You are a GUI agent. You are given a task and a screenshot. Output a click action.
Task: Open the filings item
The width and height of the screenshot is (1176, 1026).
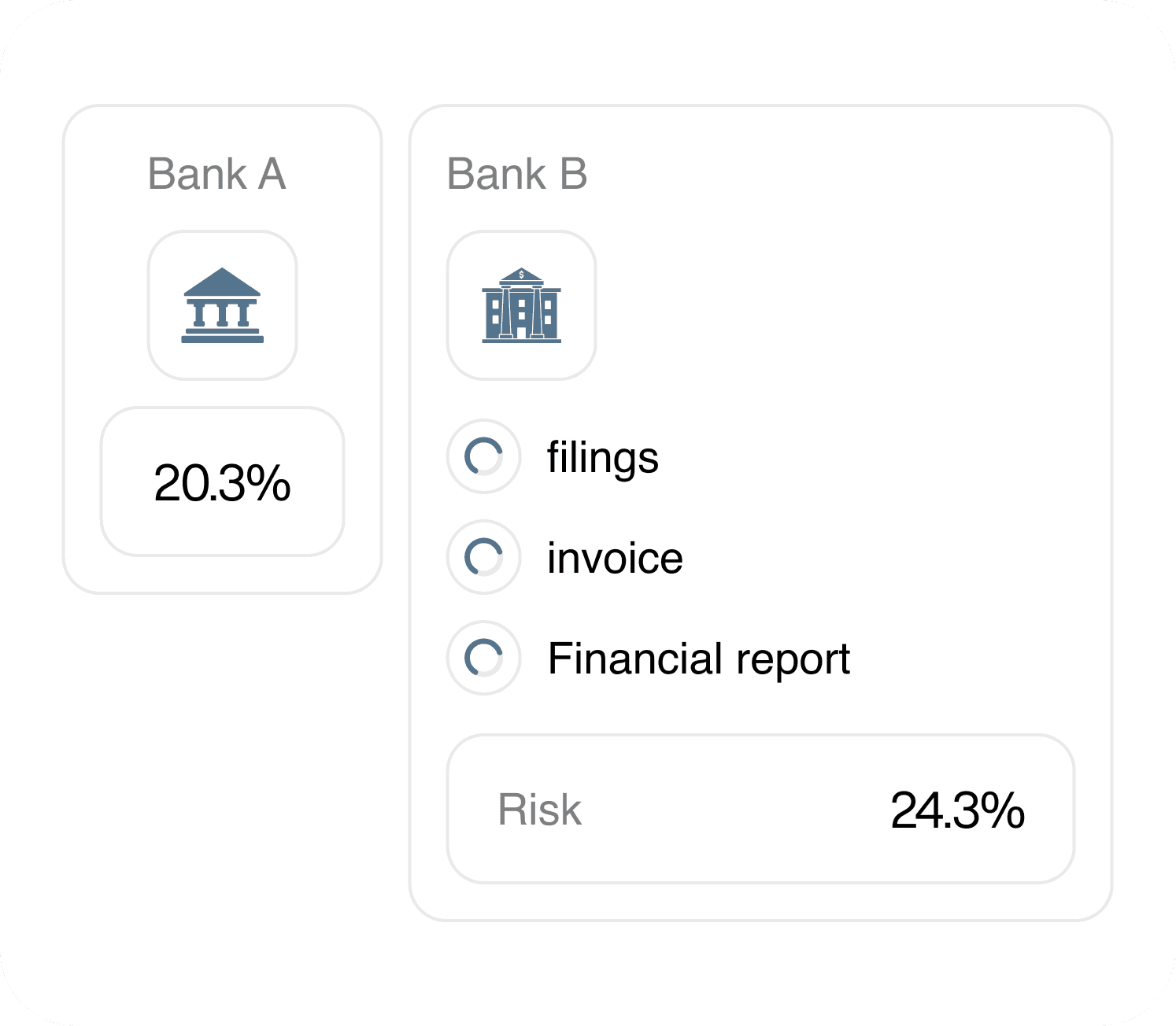pos(603,459)
